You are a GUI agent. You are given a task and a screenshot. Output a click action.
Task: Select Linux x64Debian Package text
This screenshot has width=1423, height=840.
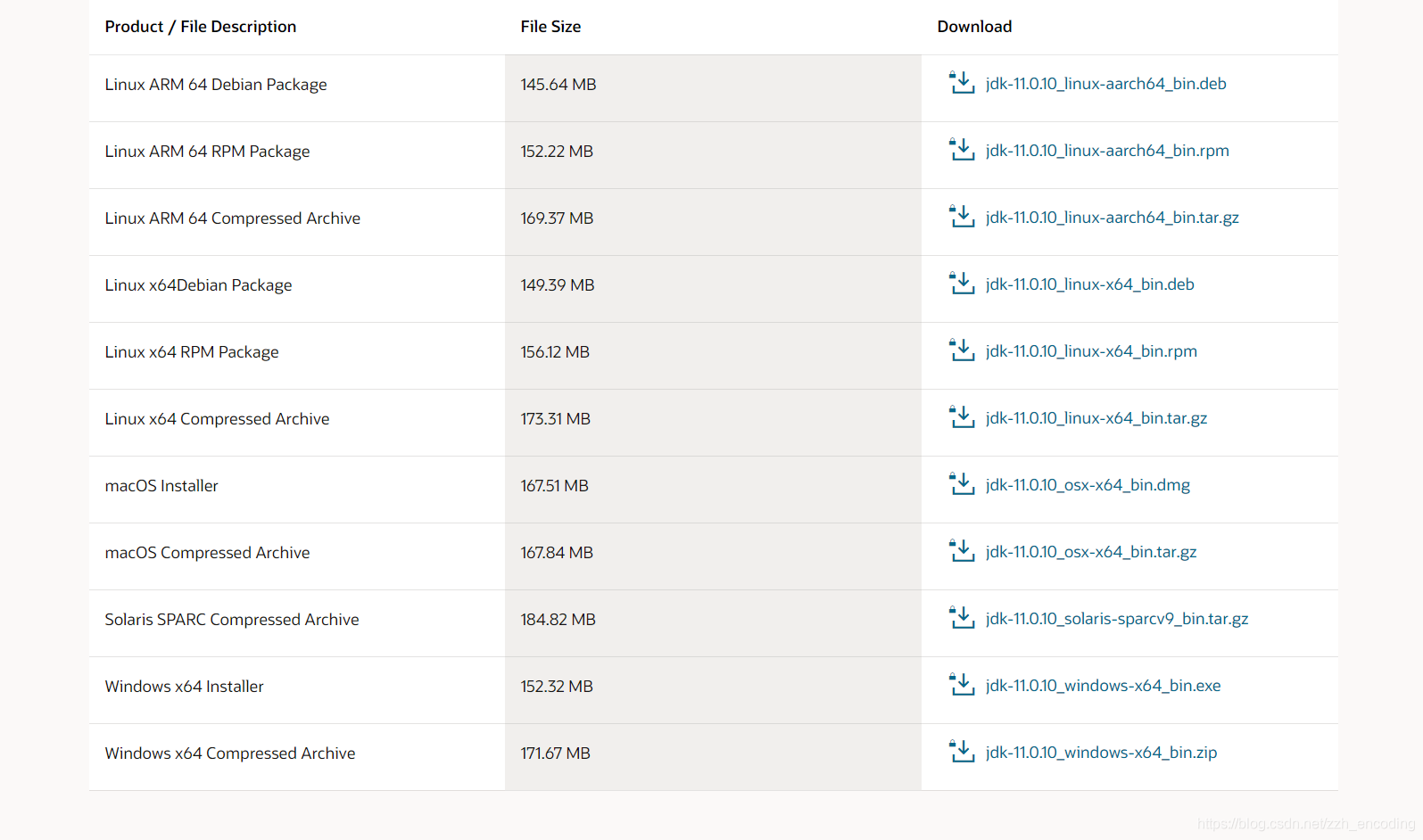pos(198,285)
